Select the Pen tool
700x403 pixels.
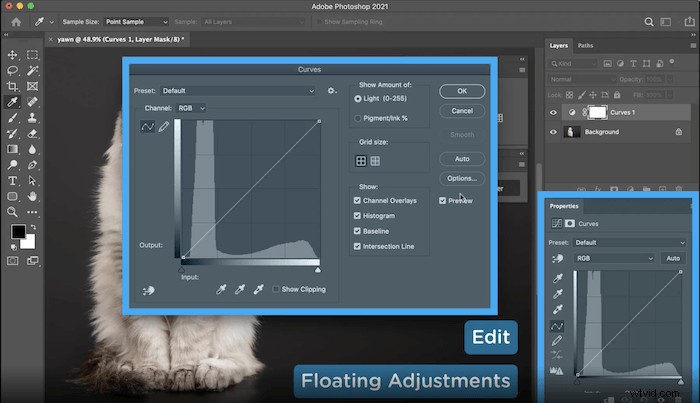(x=32, y=165)
